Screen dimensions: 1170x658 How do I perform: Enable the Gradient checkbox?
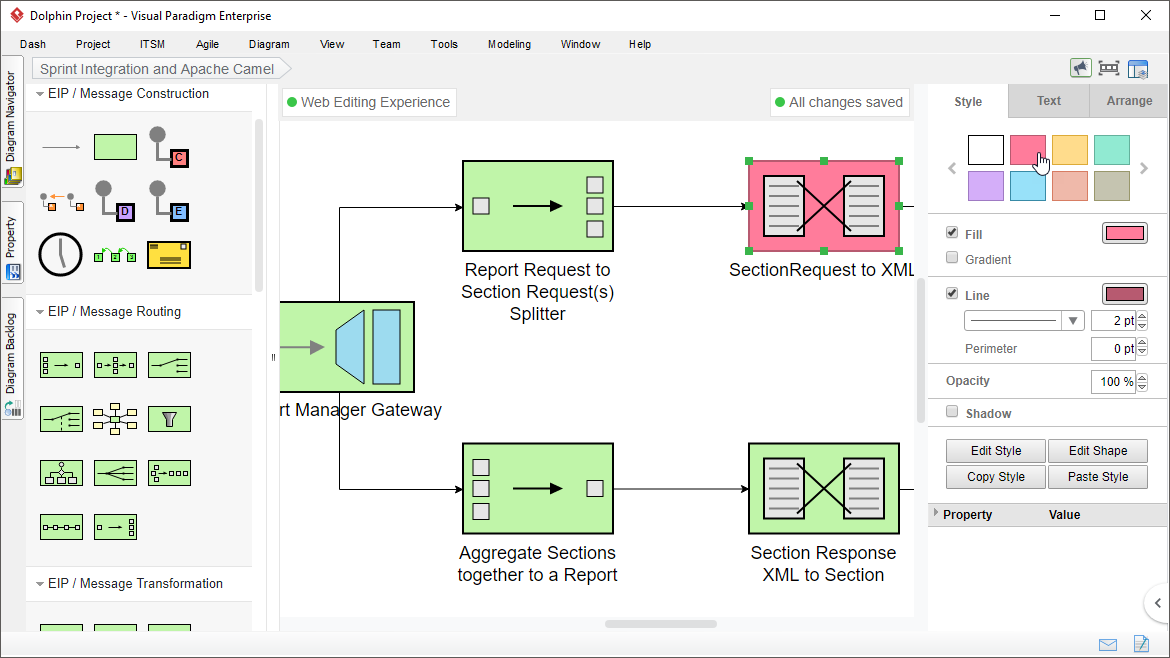click(x=952, y=258)
